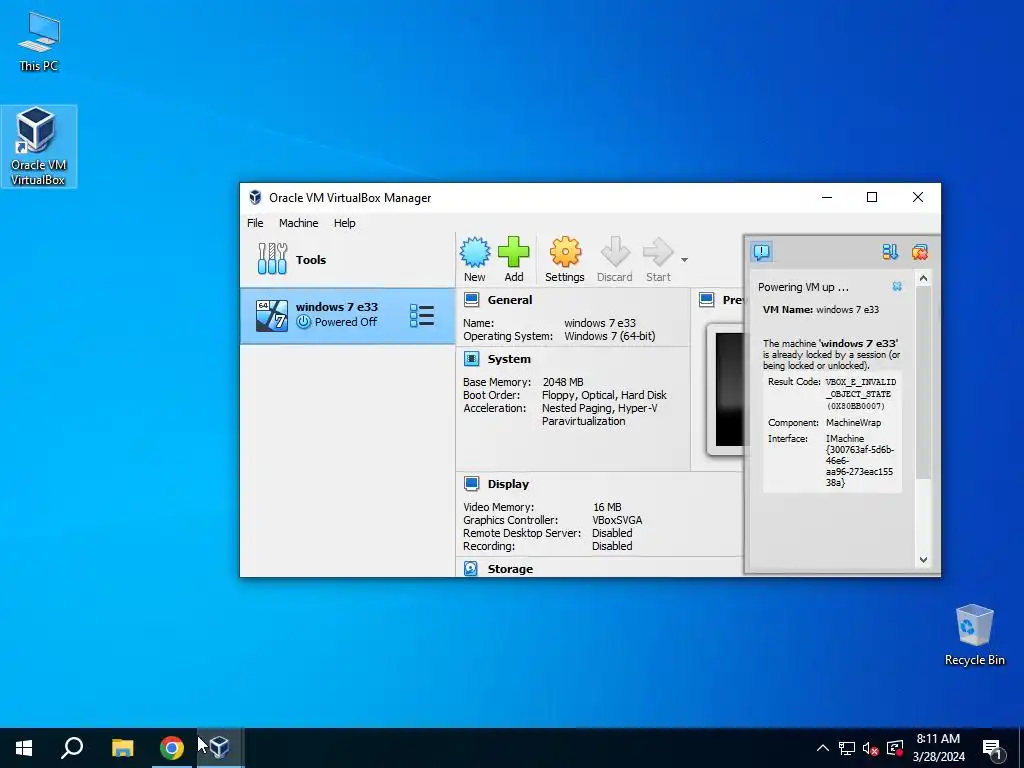Dismiss the Powering VM up notification

pos(897,286)
